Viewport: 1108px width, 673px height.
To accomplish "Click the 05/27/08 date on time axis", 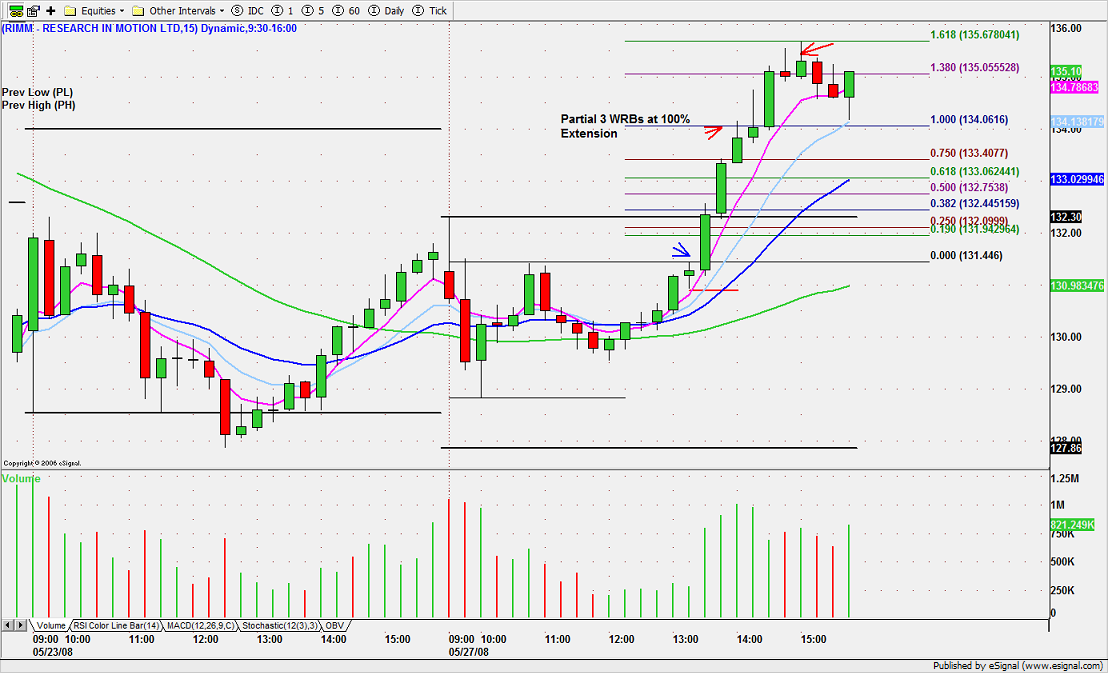I will coord(468,652).
